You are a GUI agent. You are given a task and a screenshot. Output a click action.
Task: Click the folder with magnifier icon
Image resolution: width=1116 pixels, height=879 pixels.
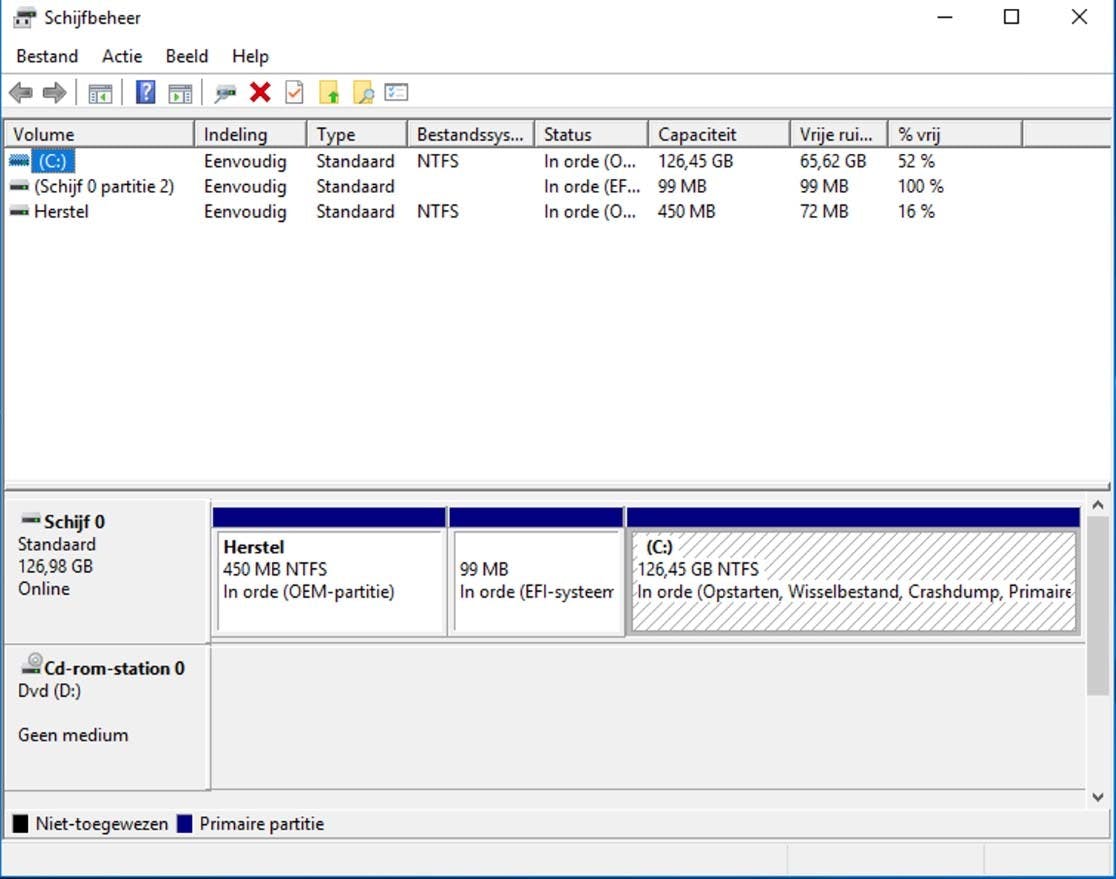(x=363, y=93)
